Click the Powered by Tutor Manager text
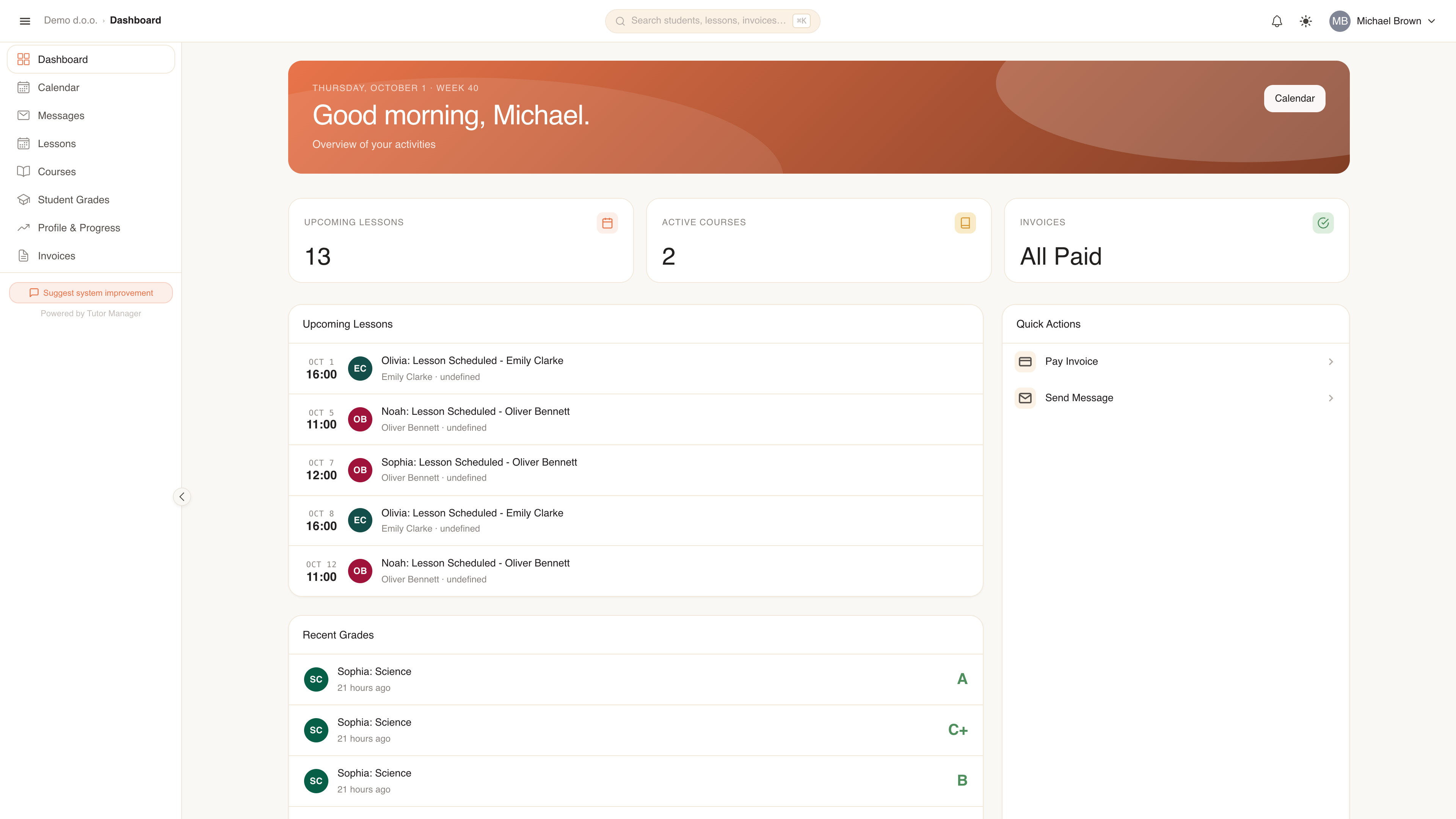 (91, 314)
